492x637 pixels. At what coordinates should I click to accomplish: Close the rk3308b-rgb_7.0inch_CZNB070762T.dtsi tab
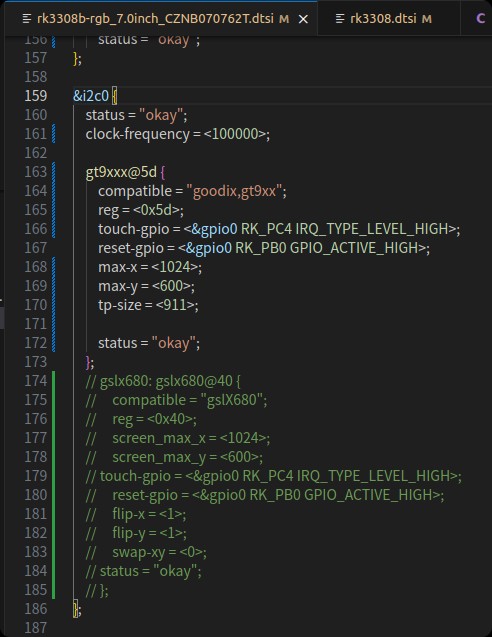(x=303, y=19)
